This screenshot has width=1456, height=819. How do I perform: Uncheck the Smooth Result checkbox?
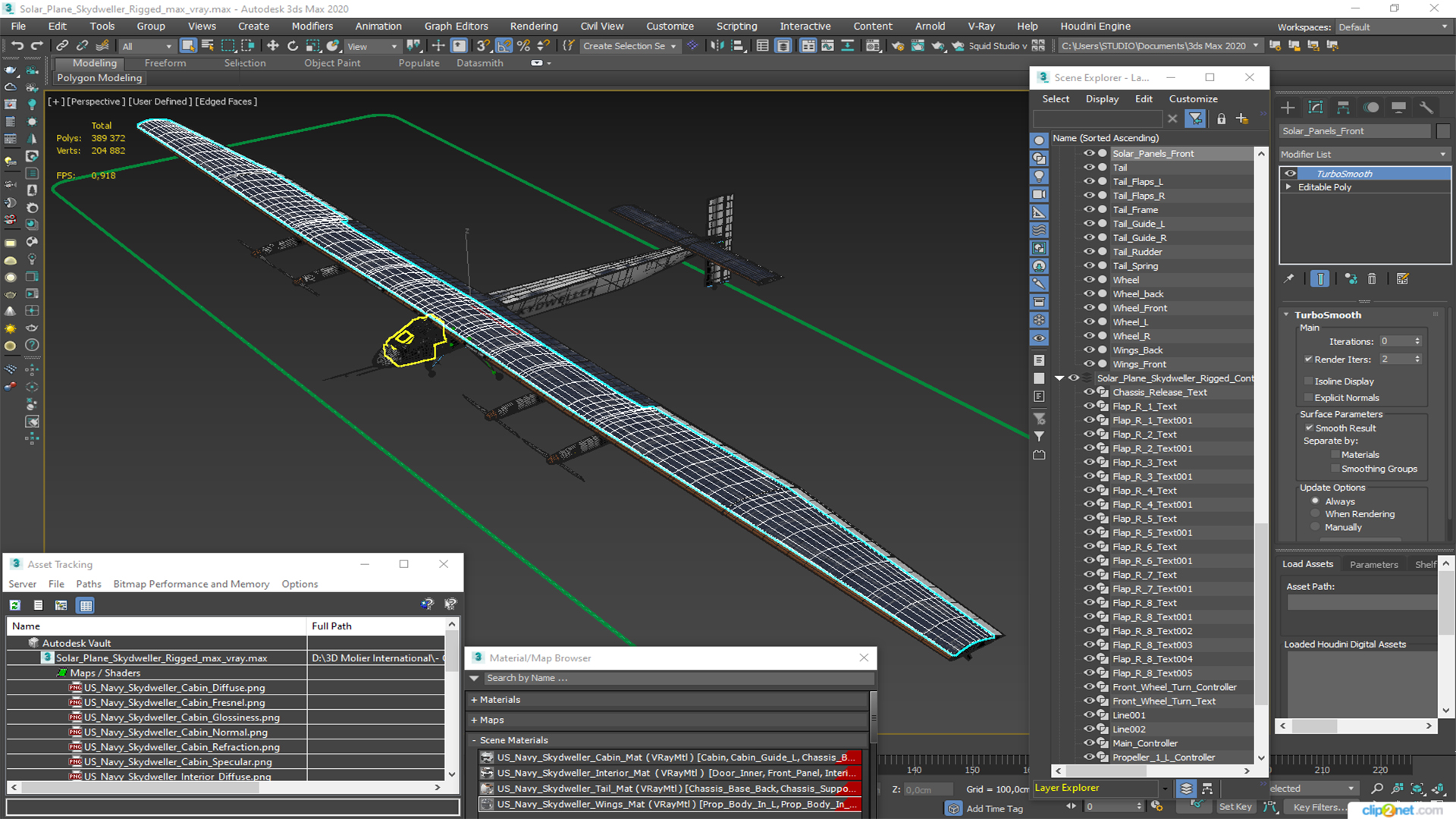[1309, 428]
